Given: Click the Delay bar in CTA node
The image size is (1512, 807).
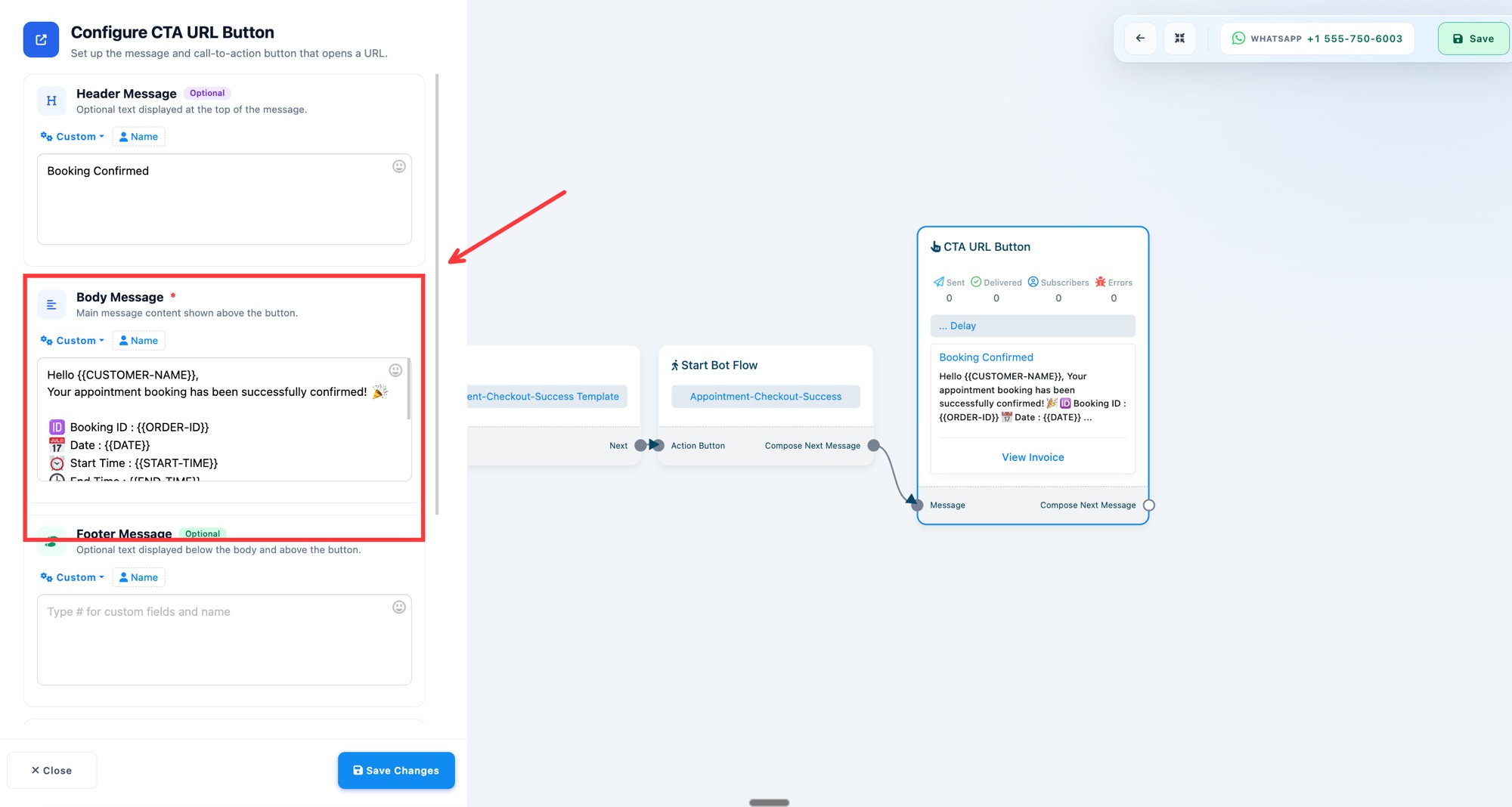Looking at the screenshot, I should 1033,326.
